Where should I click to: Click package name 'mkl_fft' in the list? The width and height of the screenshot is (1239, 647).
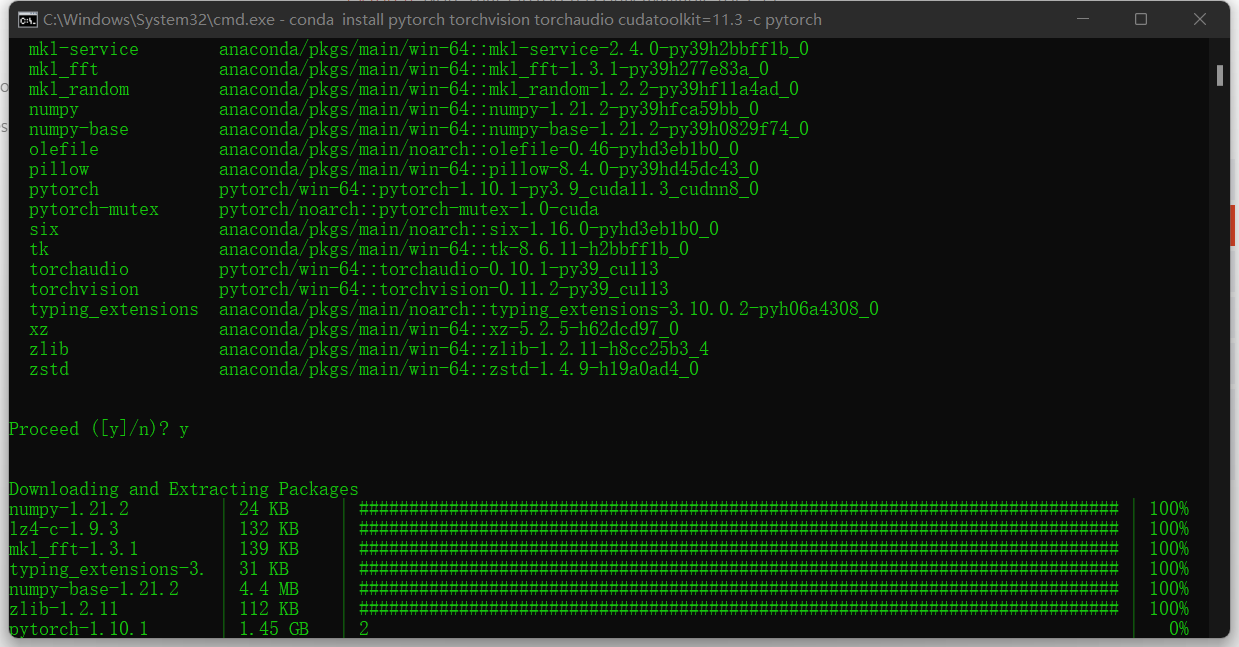point(64,69)
